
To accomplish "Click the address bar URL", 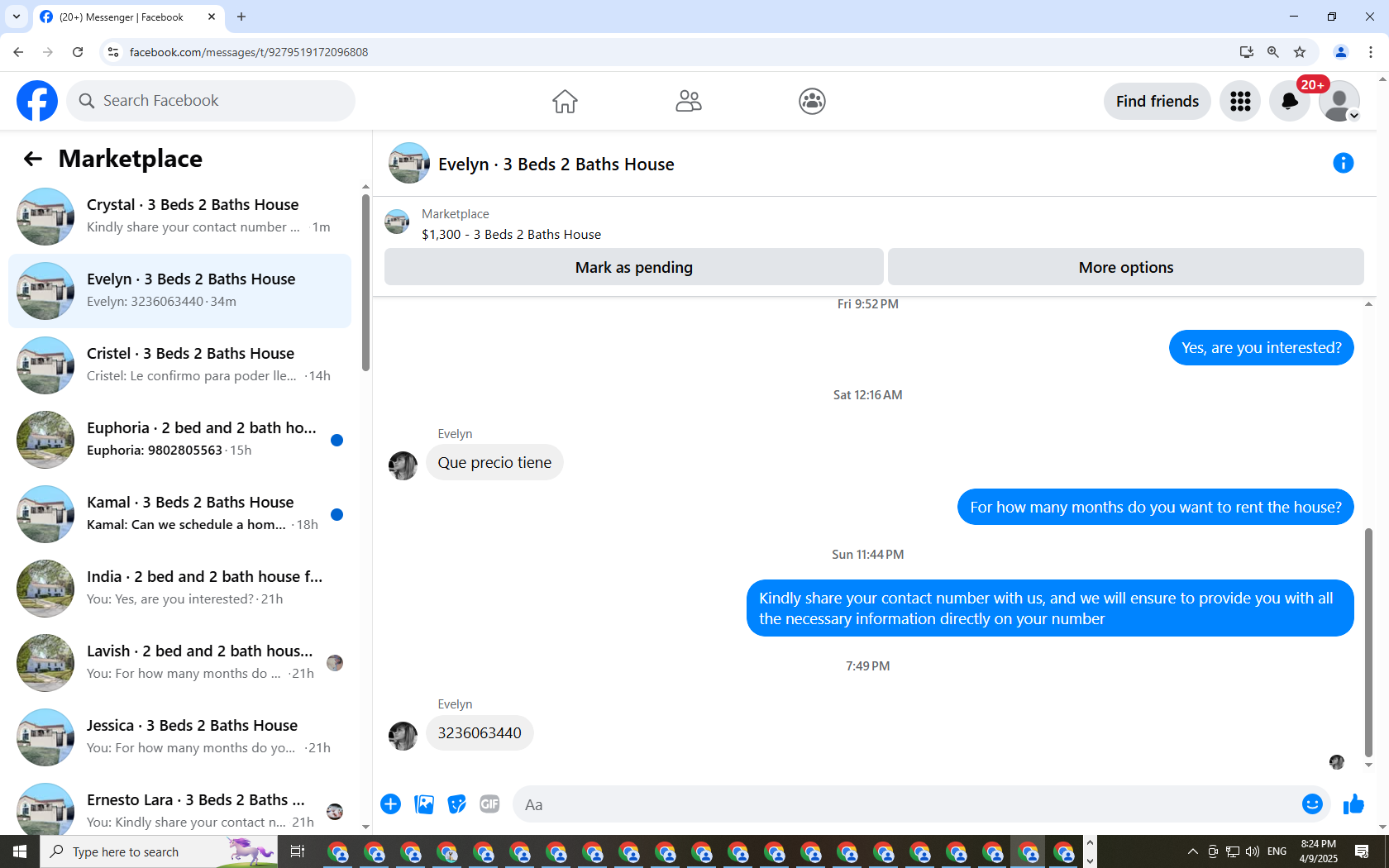I will tap(249, 52).
